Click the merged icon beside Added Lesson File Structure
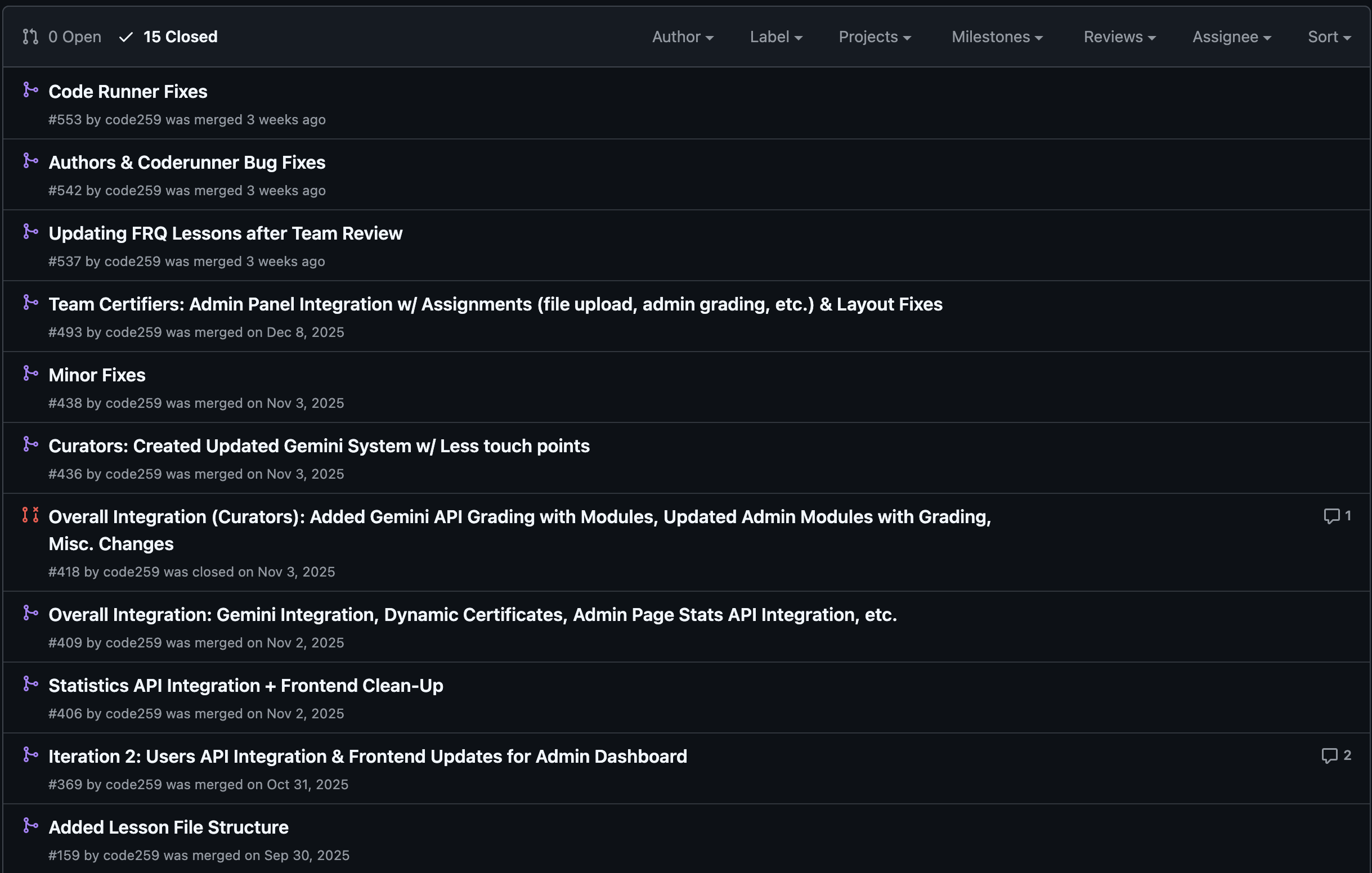This screenshot has height=873, width=1372. point(30,826)
